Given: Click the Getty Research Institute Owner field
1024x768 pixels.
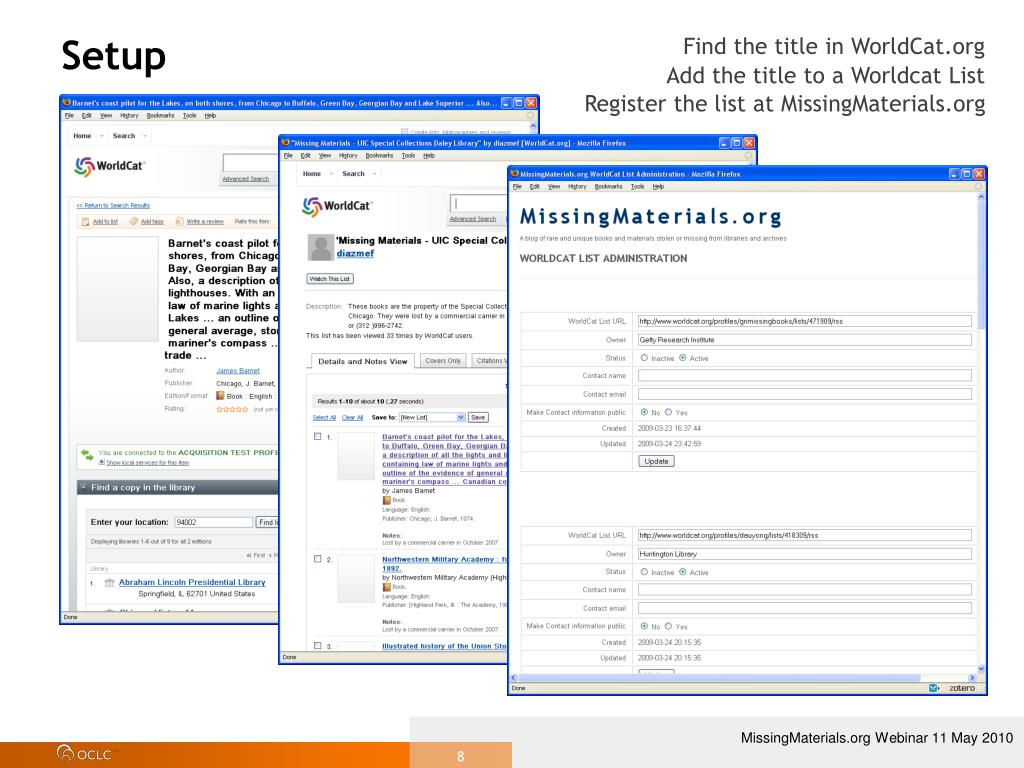Looking at the screenshot, I should 805,340.
